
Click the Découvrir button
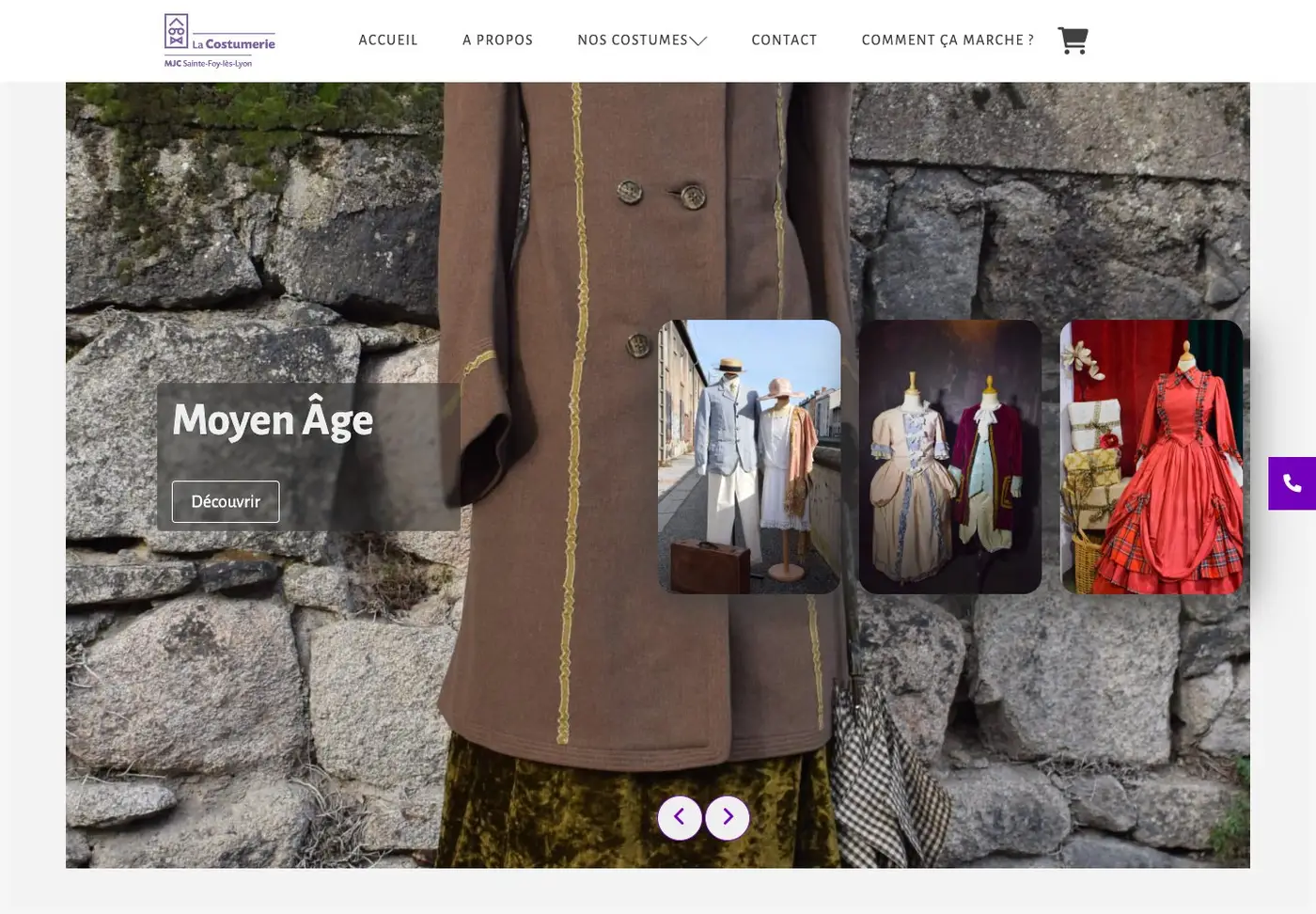click(x=226, y=501)
